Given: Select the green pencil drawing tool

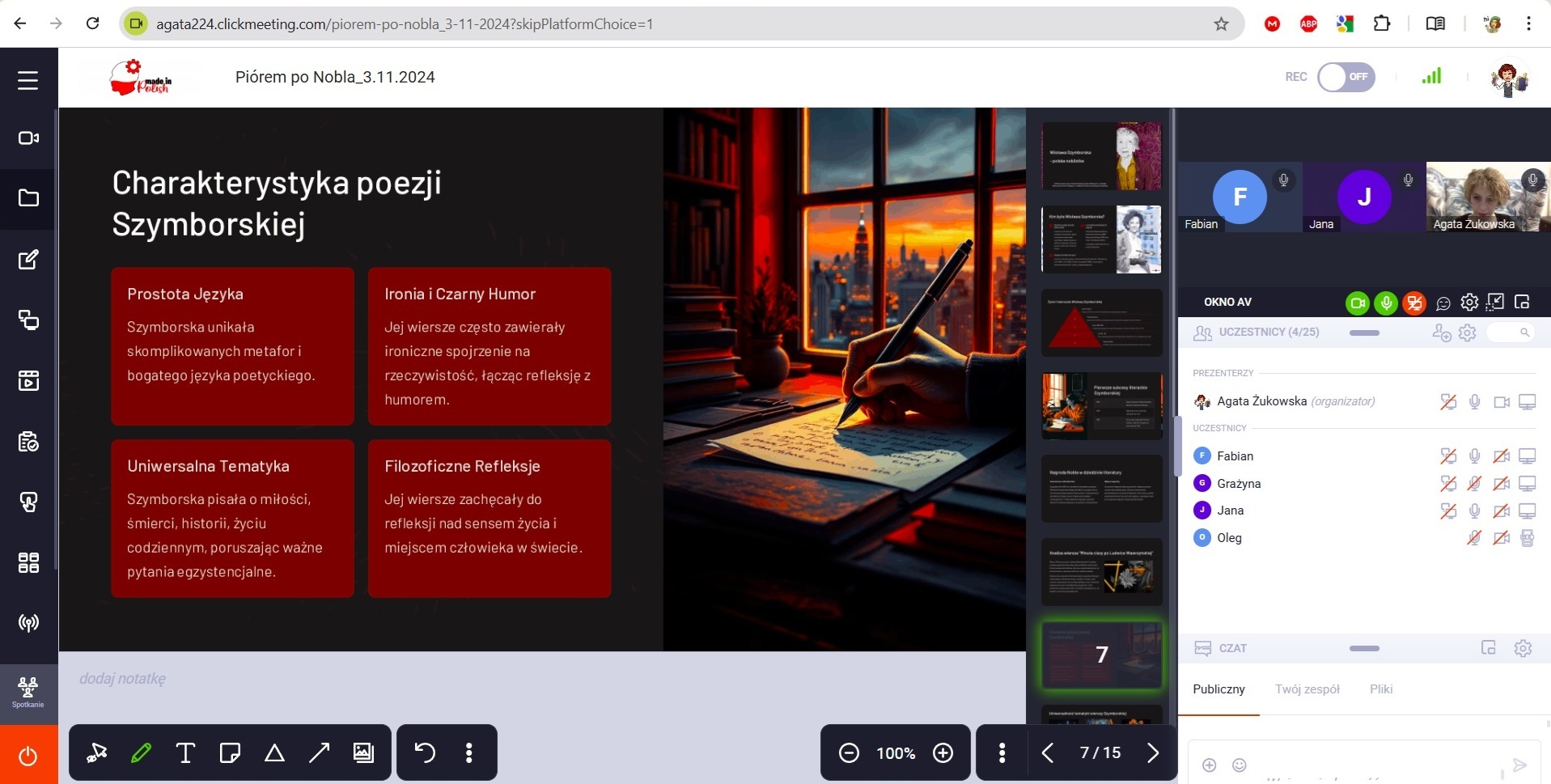Looking at the screenshot, I should [141, 753].
